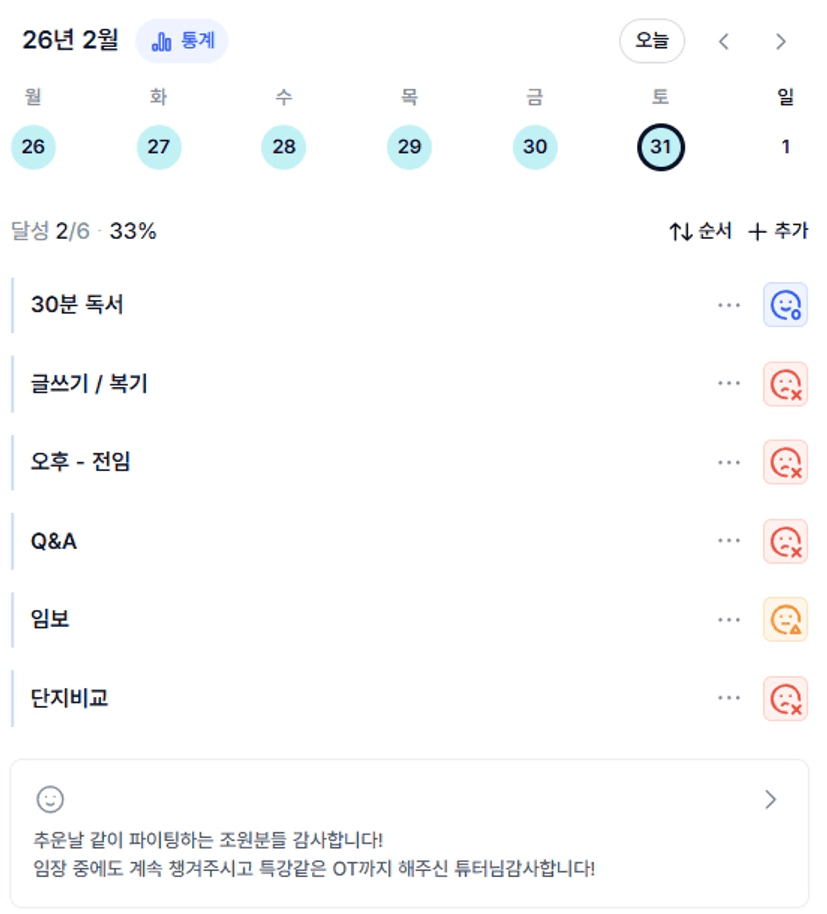Open more options for Q&A
Viewport: 827px width, 914px height.
[729, 541]
